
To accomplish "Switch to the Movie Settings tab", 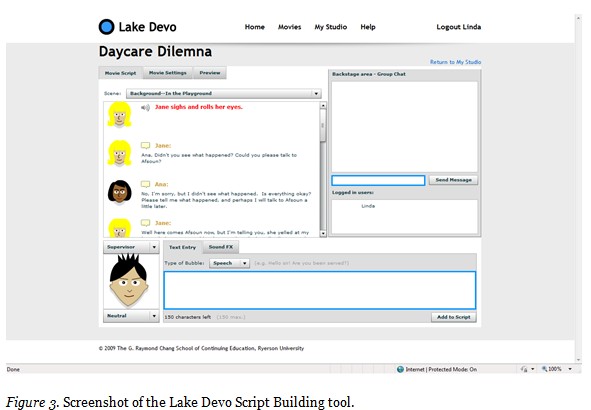I will coord(168,73).
